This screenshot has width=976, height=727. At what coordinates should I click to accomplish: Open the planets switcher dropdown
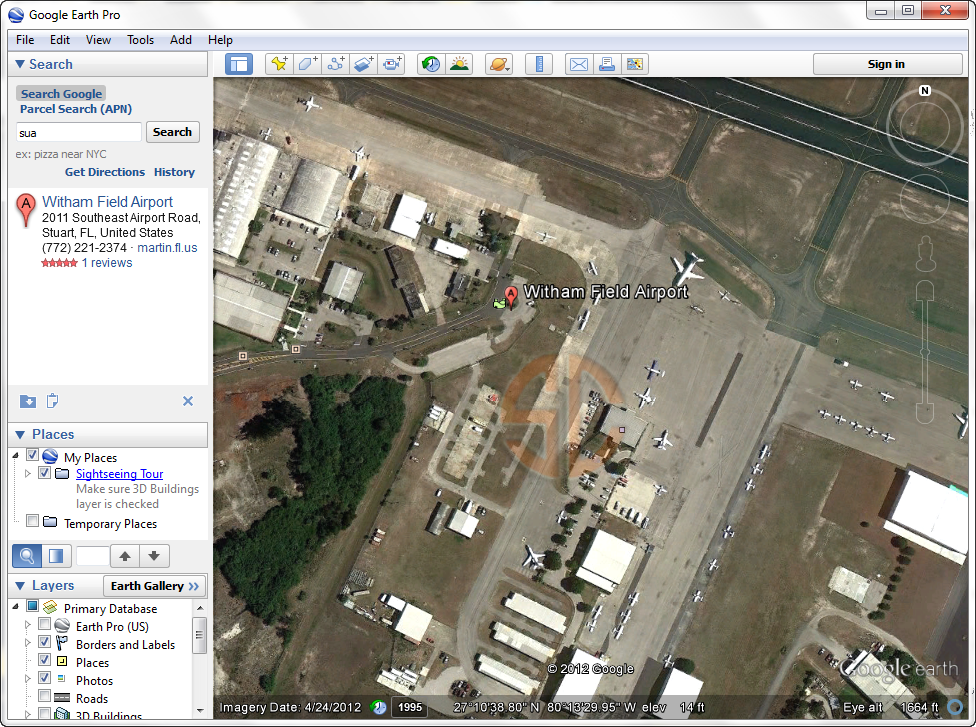pos(498,63)
